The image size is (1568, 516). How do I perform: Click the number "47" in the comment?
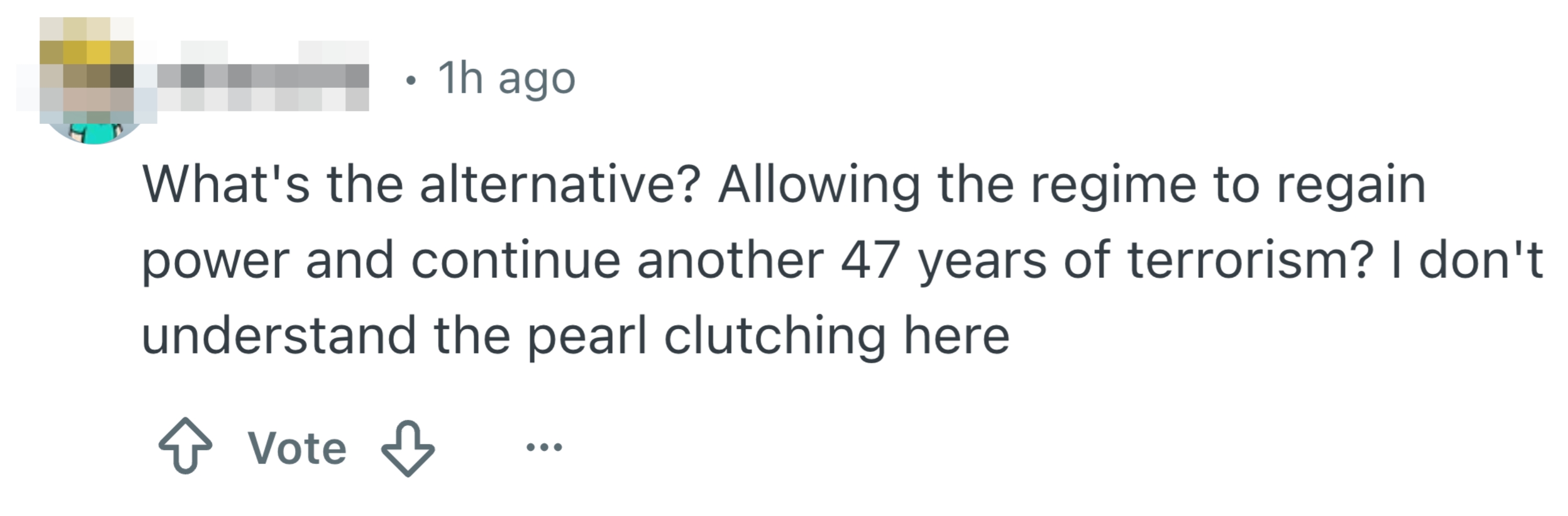pos(870,260)
